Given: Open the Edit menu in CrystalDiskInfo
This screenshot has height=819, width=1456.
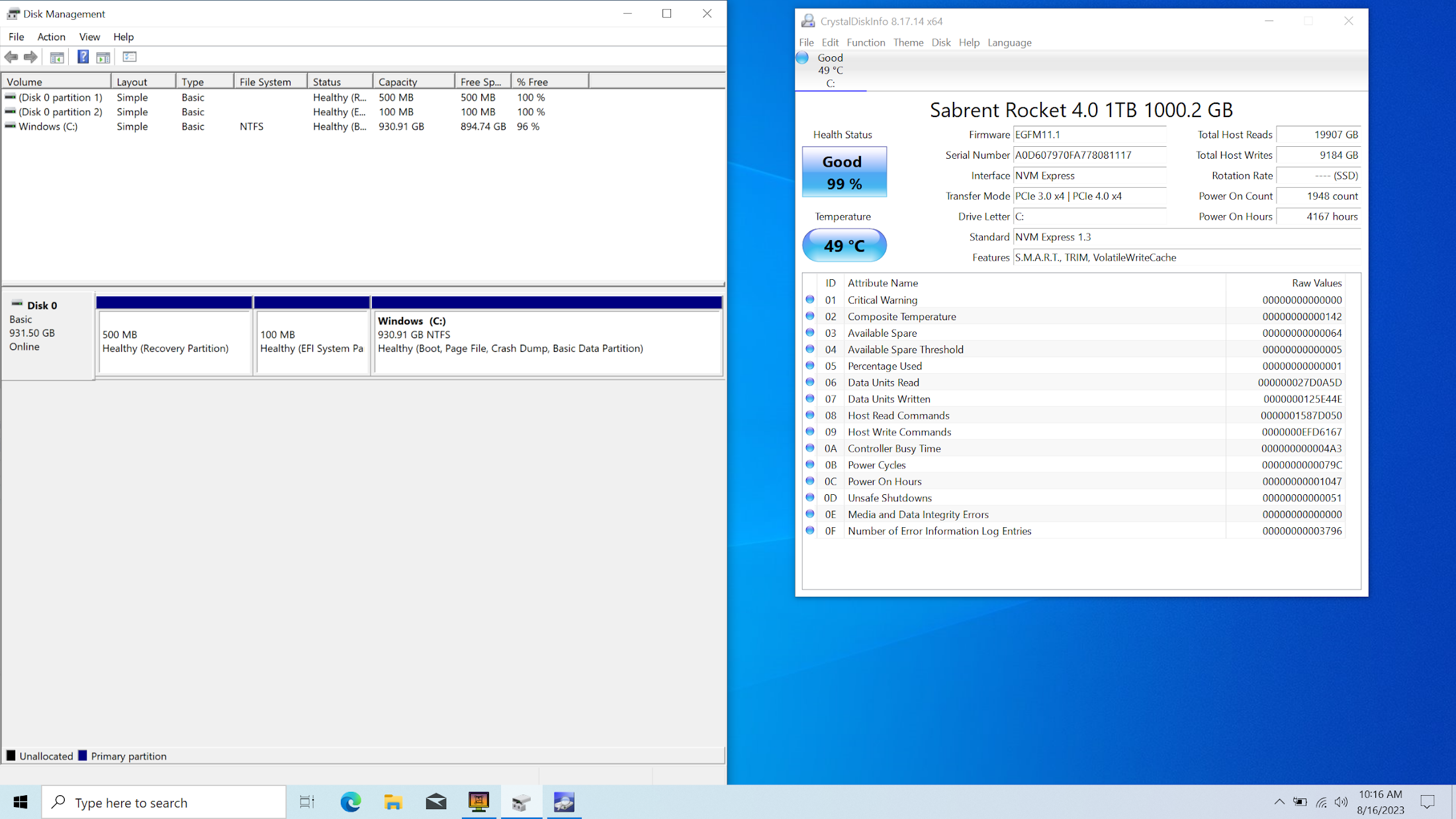Looking at the screenshot, I should tap(830, 42).
